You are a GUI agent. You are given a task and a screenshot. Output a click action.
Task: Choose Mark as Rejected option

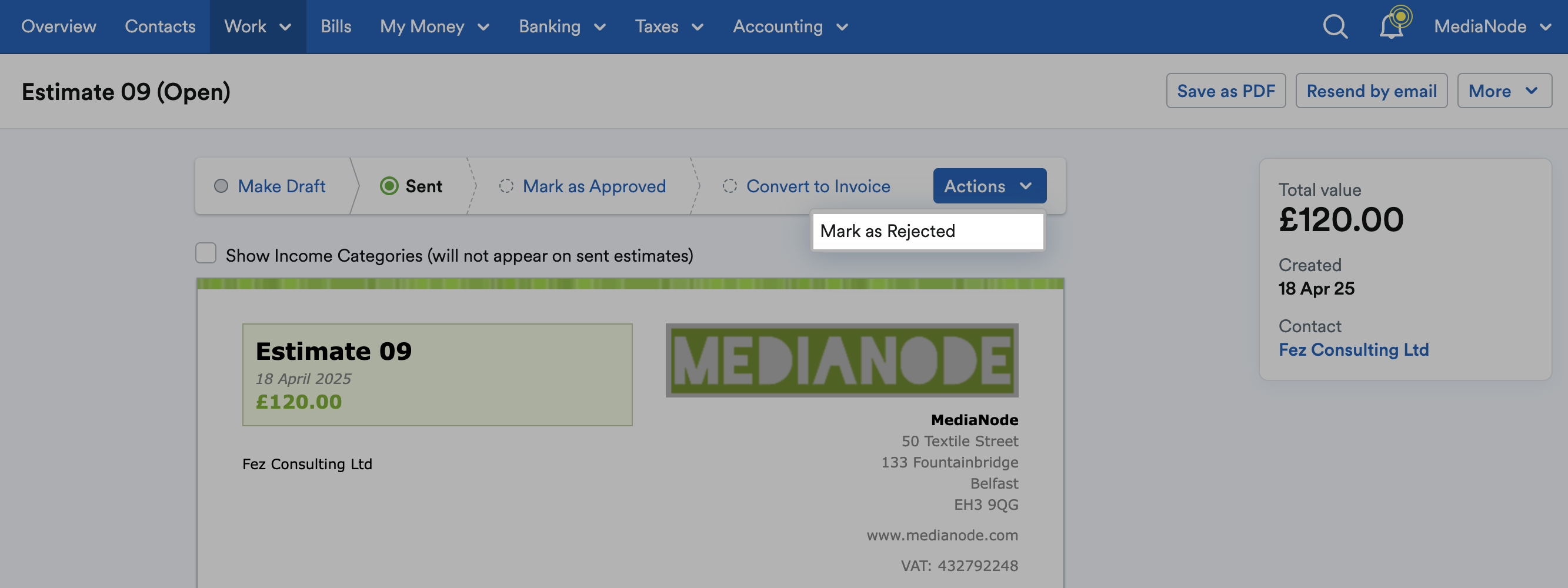click(928, 231)
